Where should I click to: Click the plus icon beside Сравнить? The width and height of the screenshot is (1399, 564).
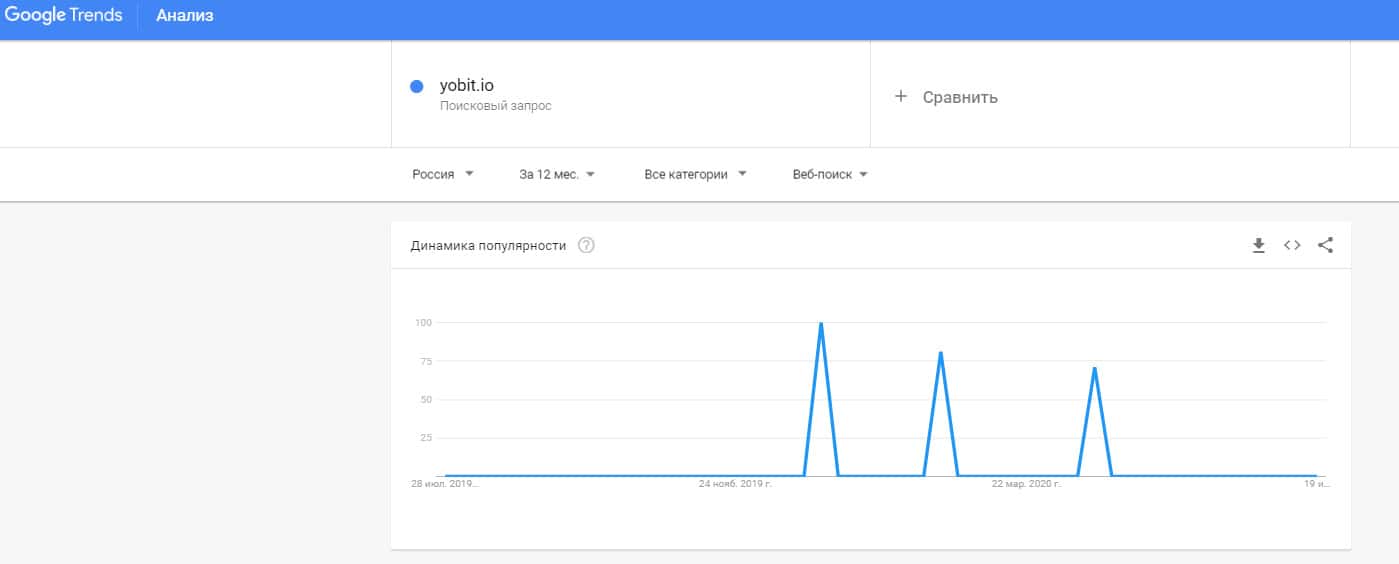coord(900,97)
